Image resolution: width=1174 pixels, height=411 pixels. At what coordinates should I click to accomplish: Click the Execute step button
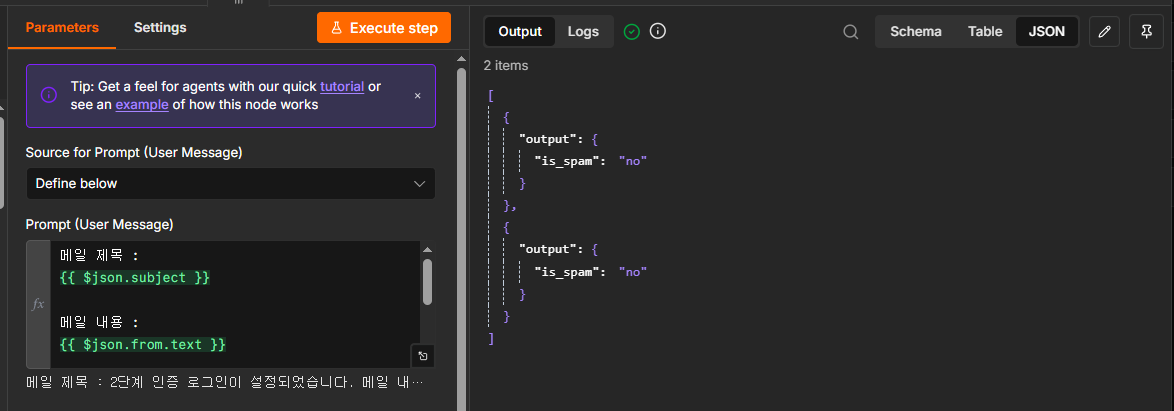[x=384, y=28]
